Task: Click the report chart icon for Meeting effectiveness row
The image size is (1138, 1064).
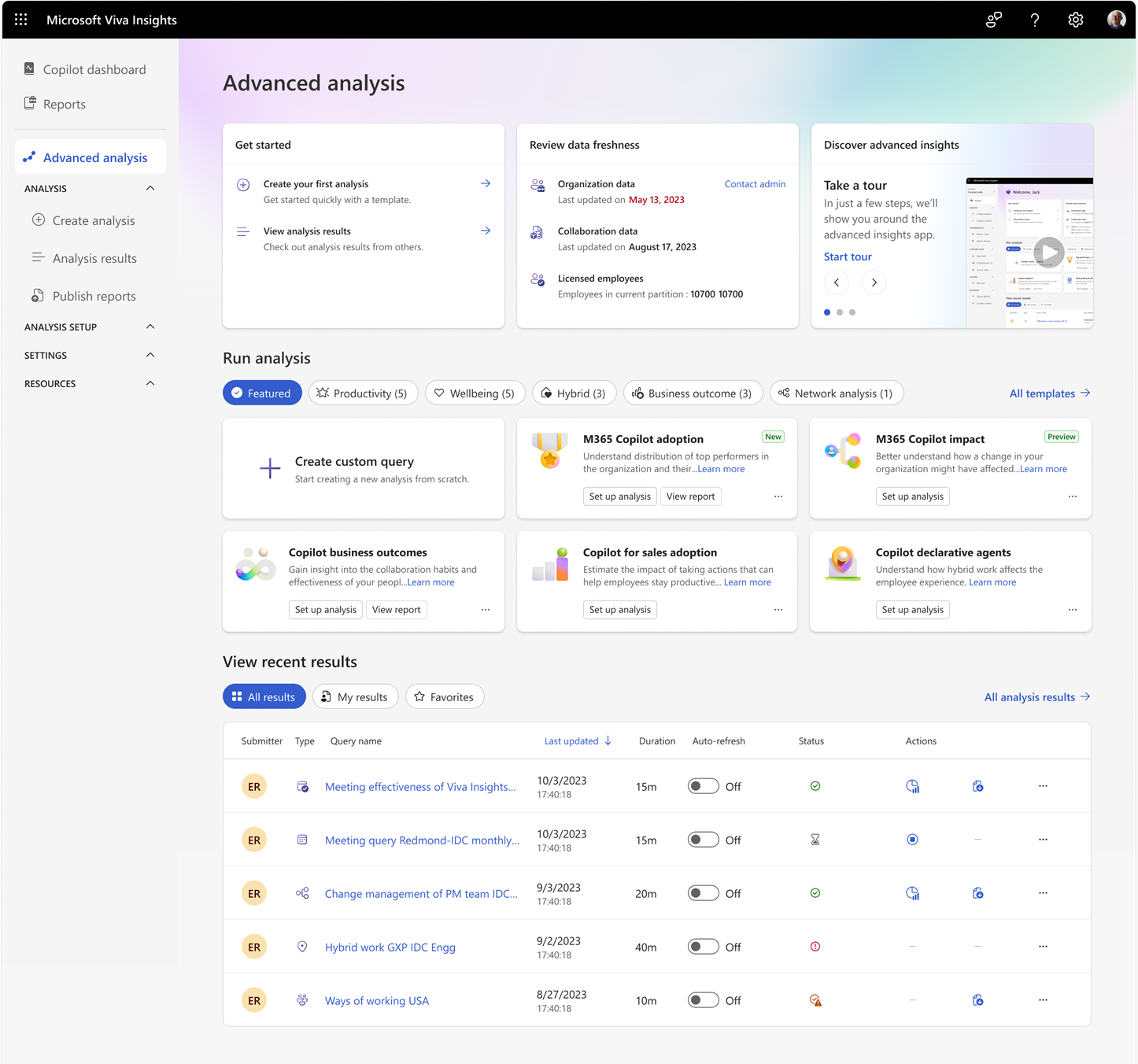Action: [913, 786]
